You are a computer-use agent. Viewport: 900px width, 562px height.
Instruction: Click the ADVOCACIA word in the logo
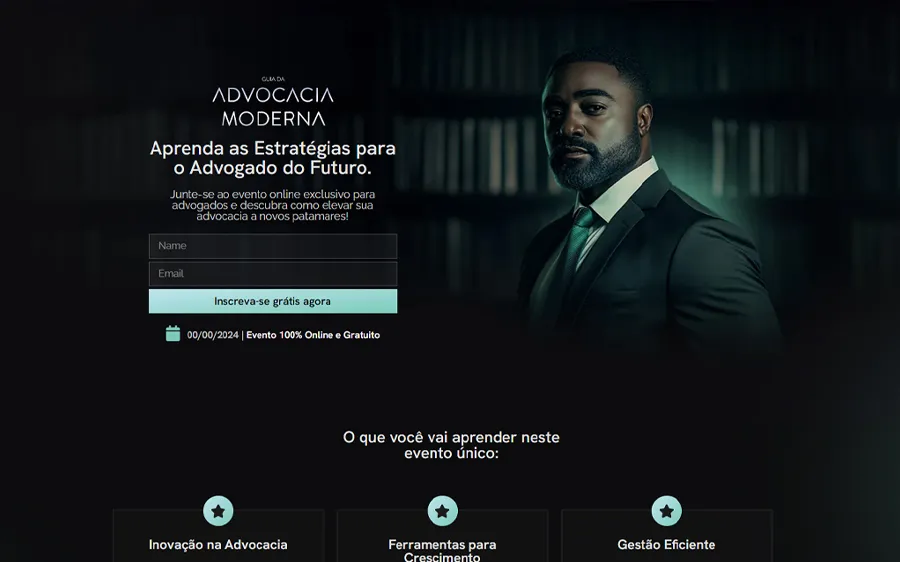tap(273, 95)
